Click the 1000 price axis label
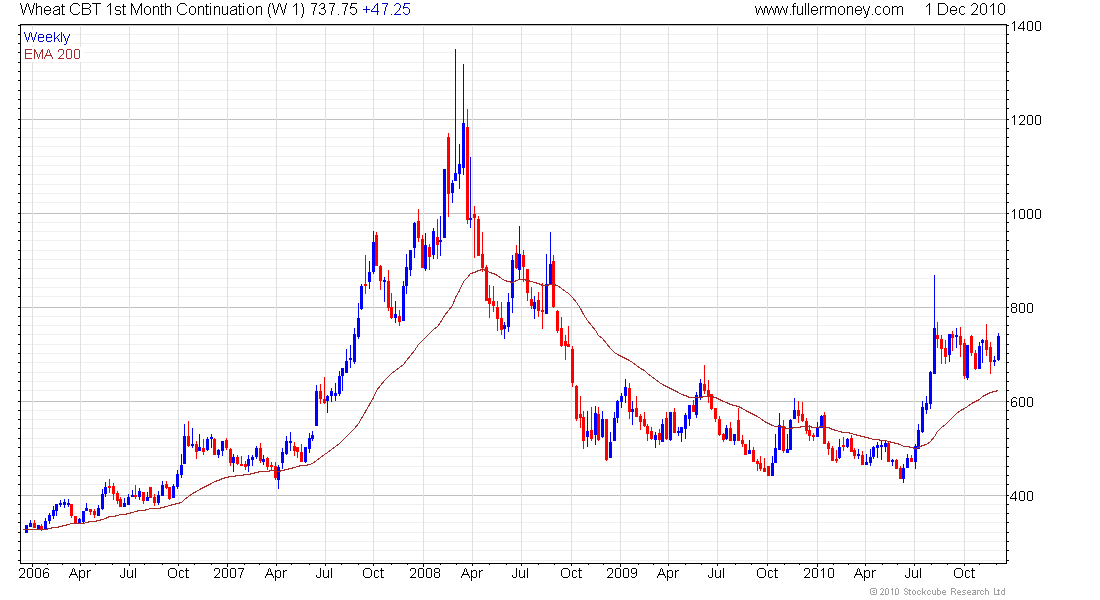The image size is (1100, 600). [x=1026, y=214]
